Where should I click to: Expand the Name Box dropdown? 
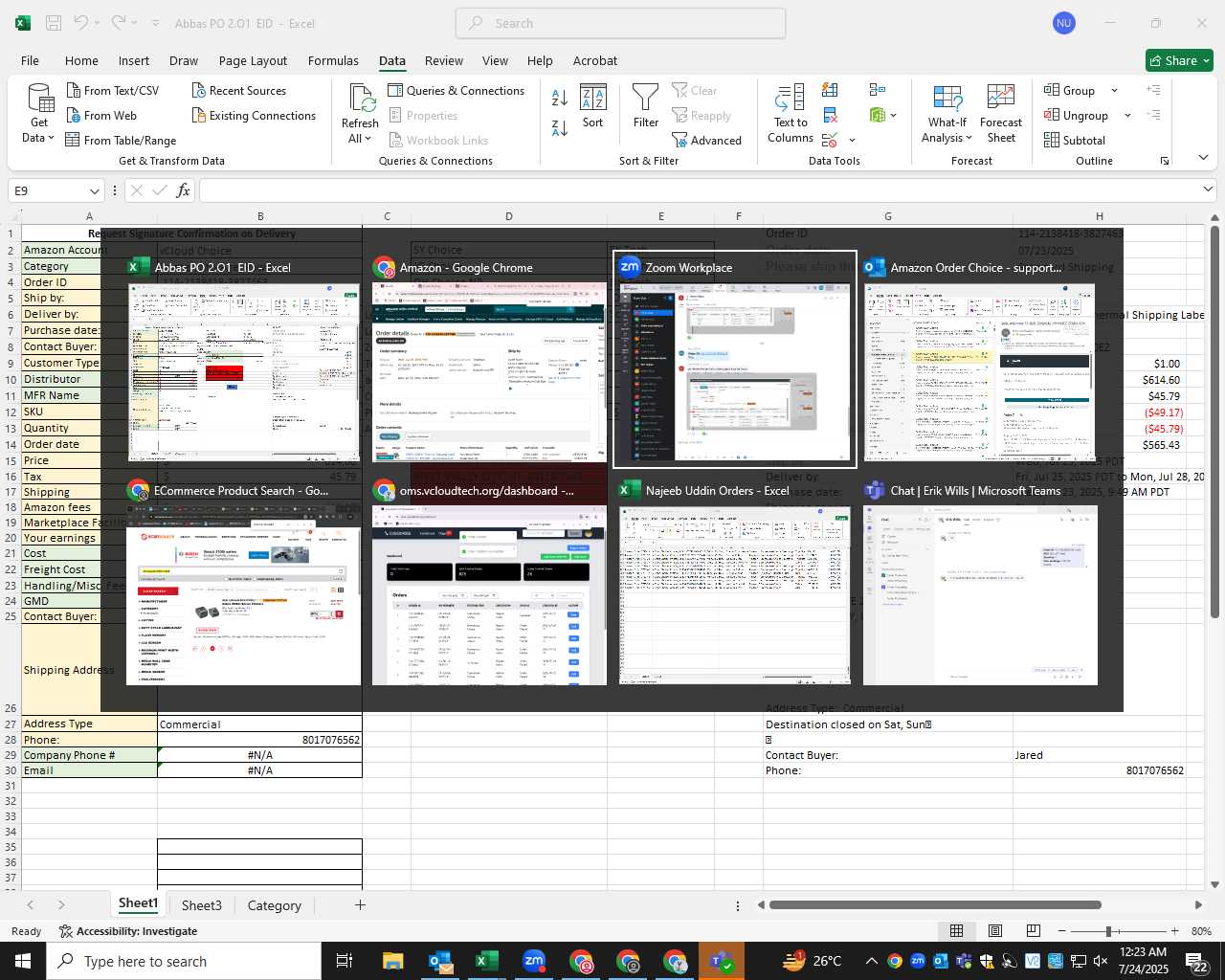(94, 190)
